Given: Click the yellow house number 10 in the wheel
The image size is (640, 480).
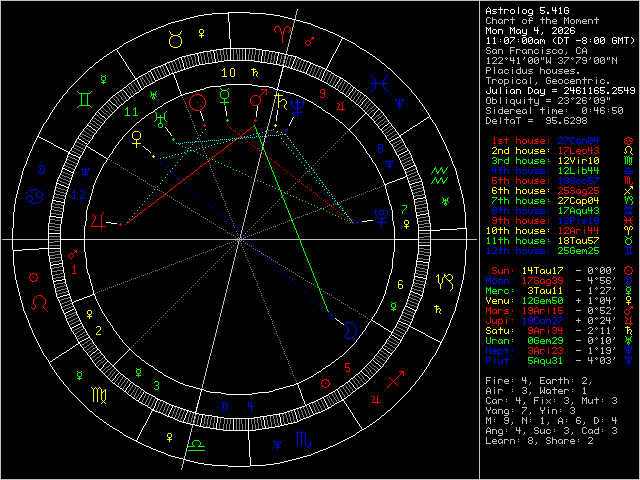Looking at the screenshot, I should pos(229,73).
